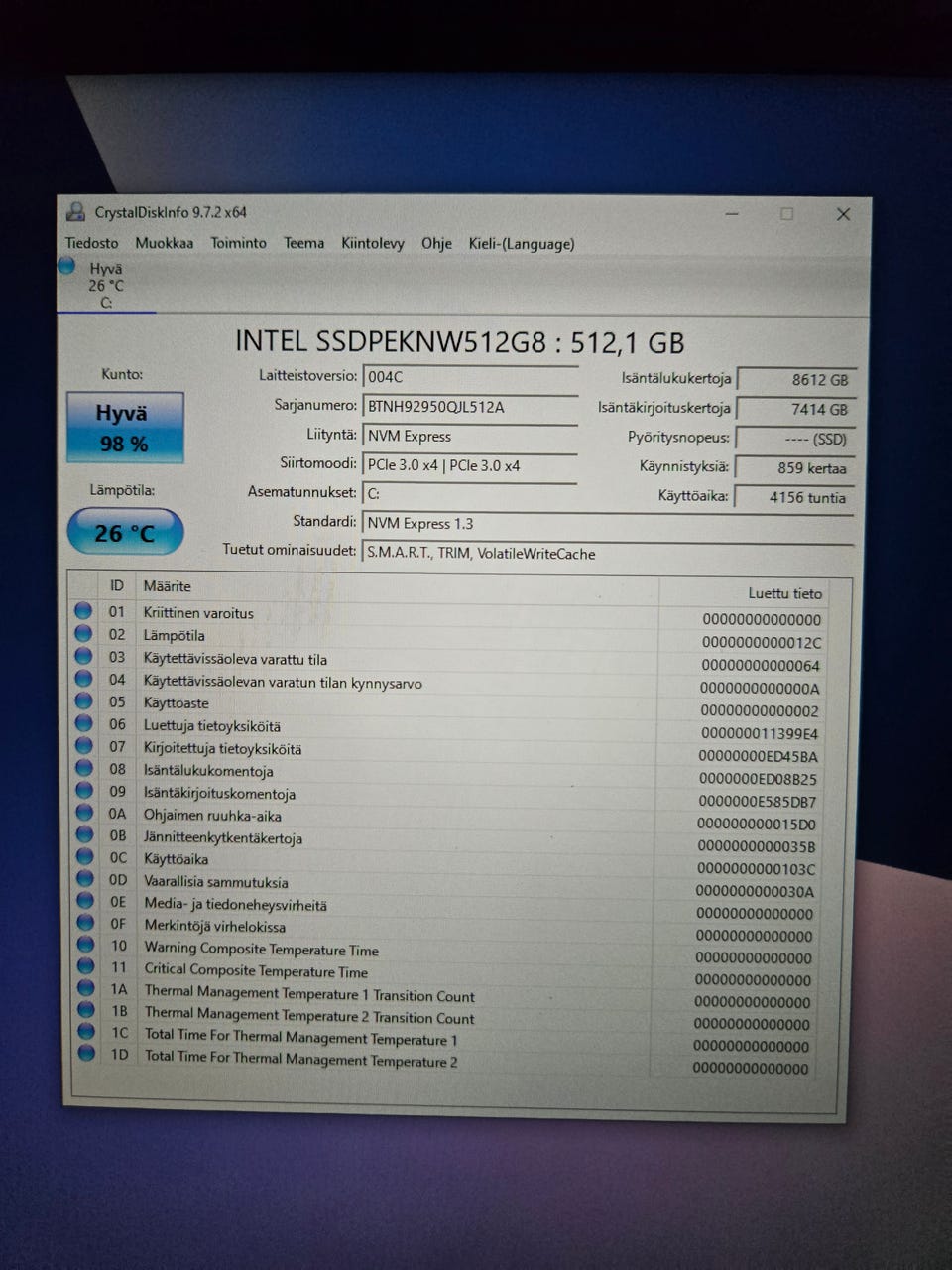The width and height of the screenshot is (952, 1270).
Task: Click the status orb for Critical Composite Temperature Time
Action: pyautogui.click(x=85, y=967)
